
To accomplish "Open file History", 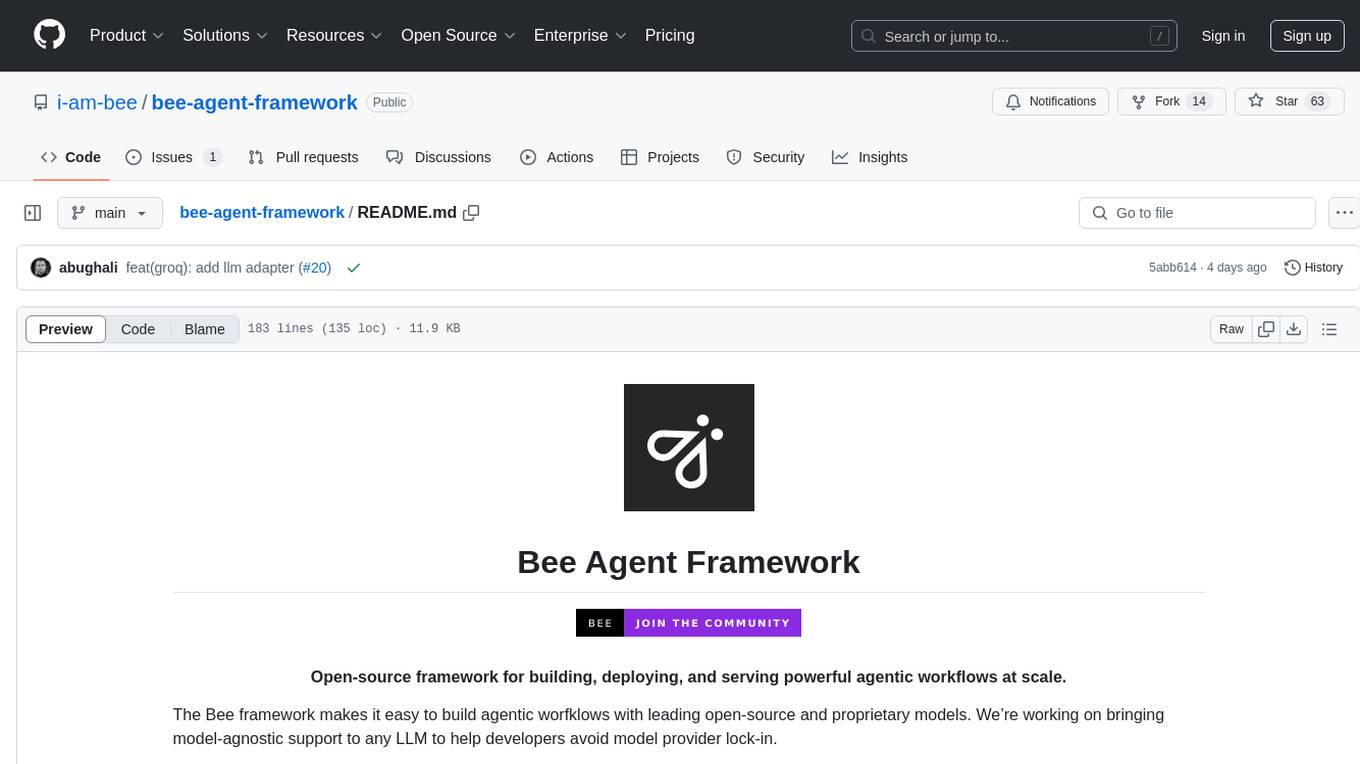I will 1313,267.
